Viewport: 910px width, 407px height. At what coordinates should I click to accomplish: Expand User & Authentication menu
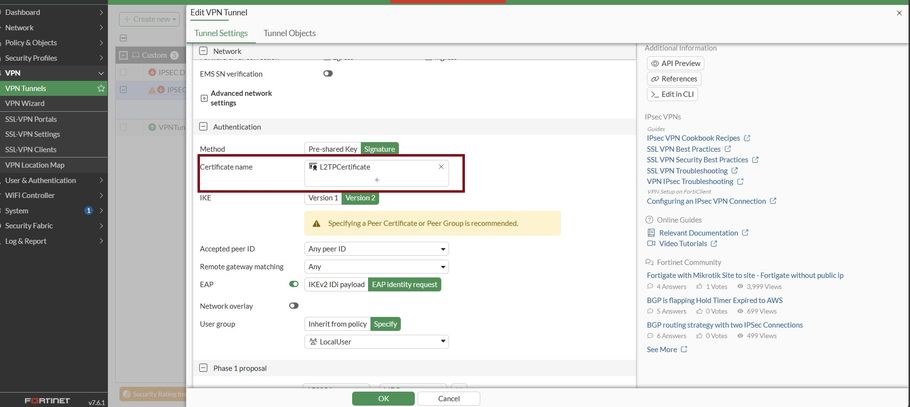53,180
